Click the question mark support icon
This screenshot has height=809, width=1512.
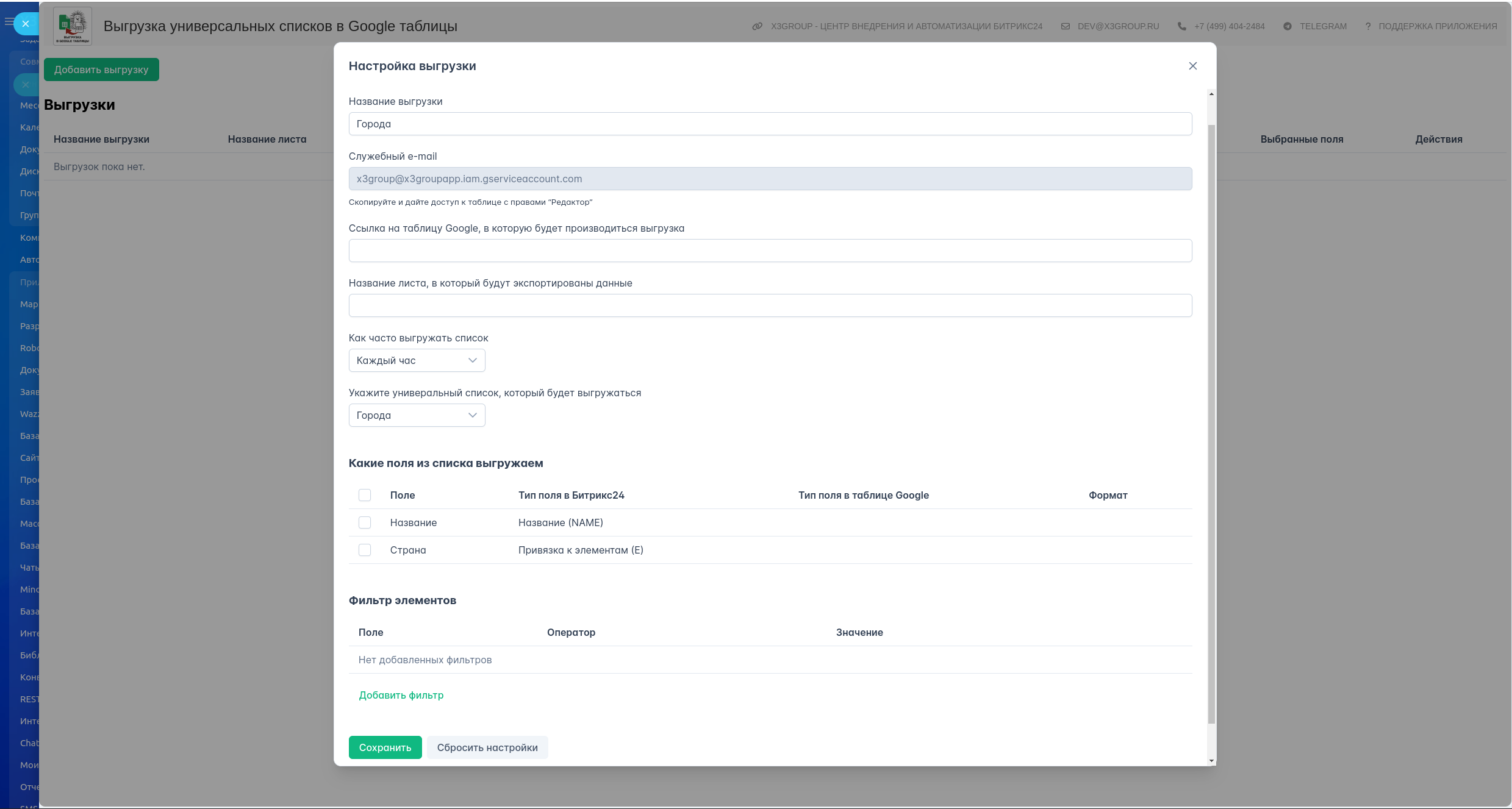click(x=1367, y=26)
